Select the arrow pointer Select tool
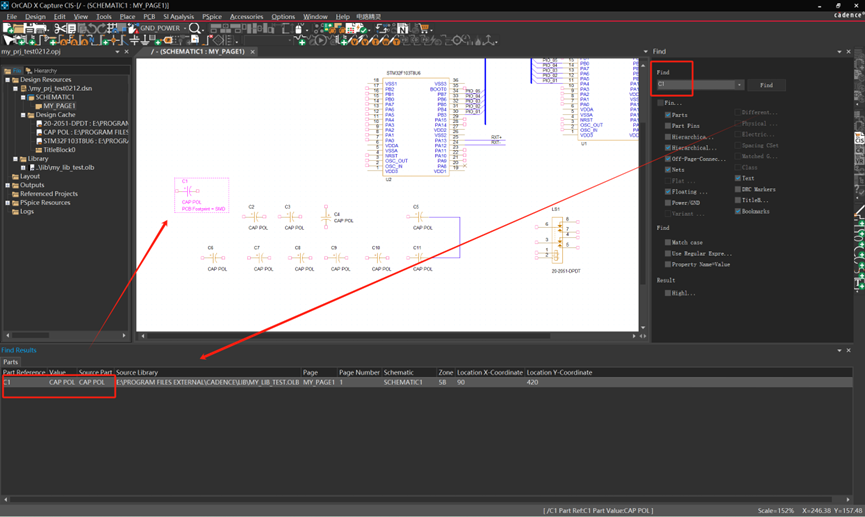The image size is (865, 517). (x=8, y=40)
